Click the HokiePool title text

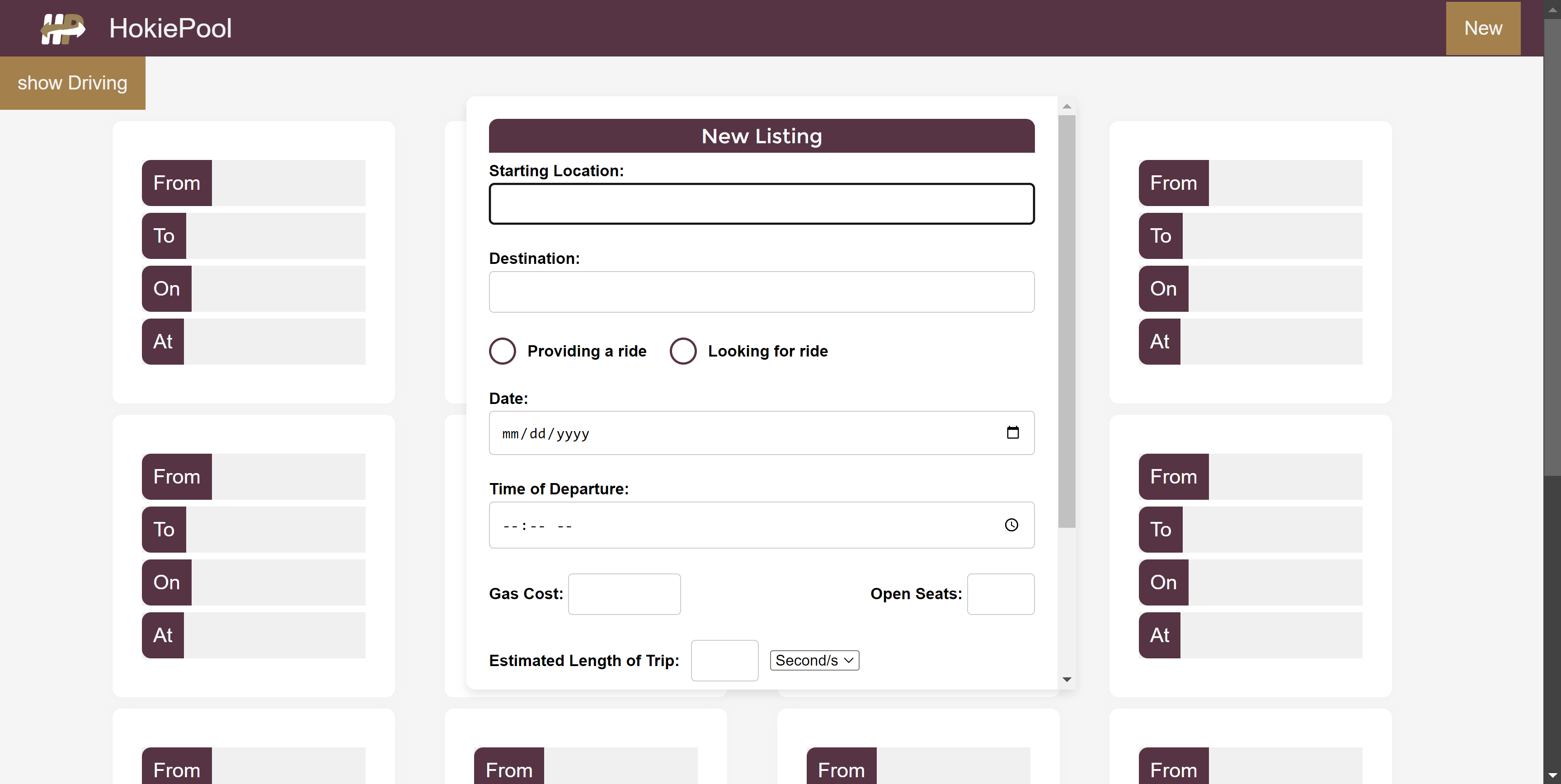170,28
